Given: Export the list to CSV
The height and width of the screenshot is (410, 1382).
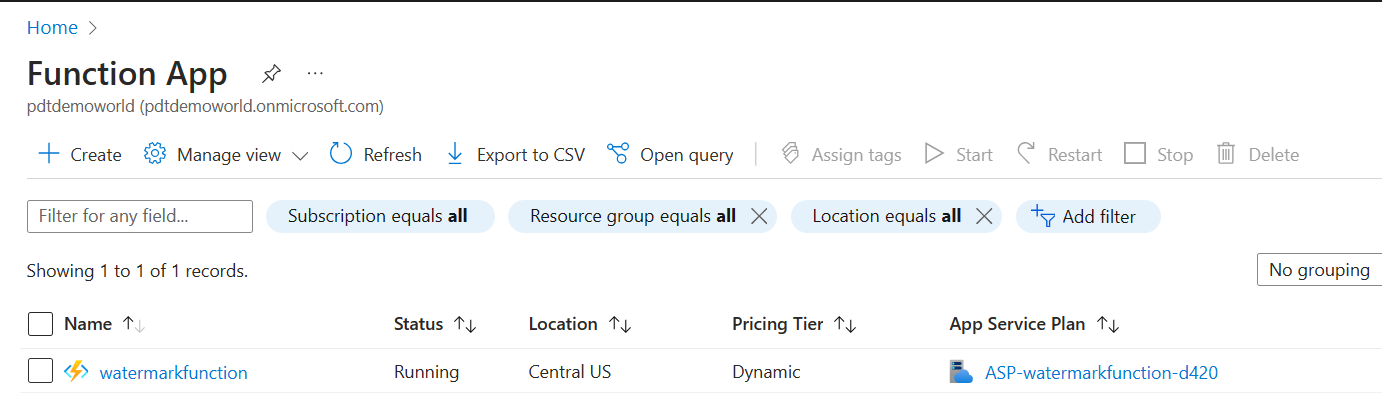Looking at the screenshot, I should click(515, 155).
